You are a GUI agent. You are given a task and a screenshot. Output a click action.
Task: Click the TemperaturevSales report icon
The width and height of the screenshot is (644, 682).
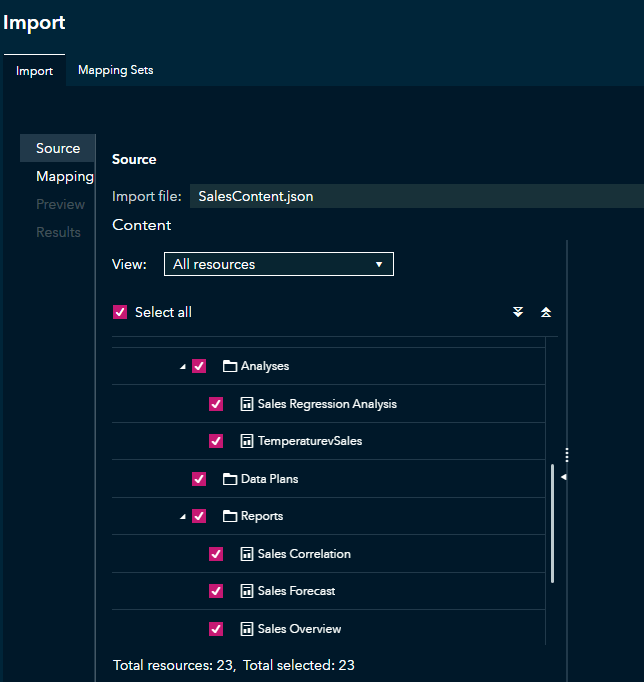pos(246,441)
